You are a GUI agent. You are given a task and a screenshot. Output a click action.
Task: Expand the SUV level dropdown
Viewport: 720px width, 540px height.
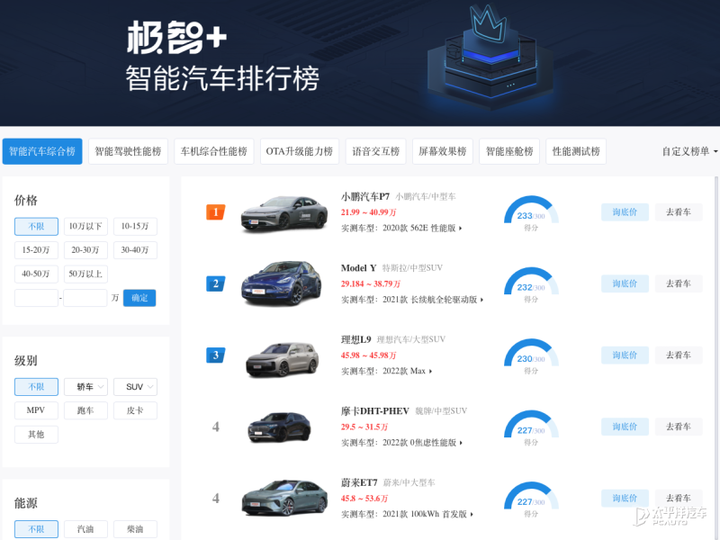[135, 387]
